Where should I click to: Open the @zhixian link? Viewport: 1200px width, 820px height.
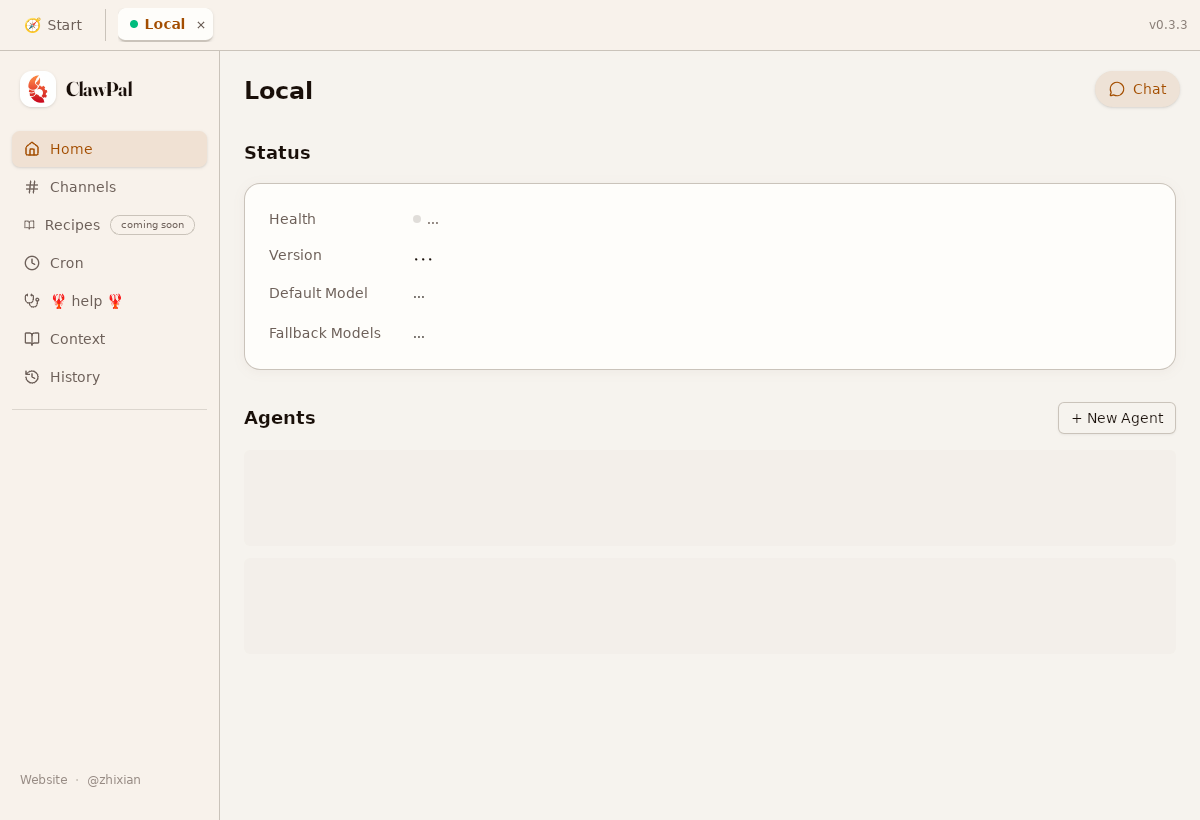tap(114, 780)
